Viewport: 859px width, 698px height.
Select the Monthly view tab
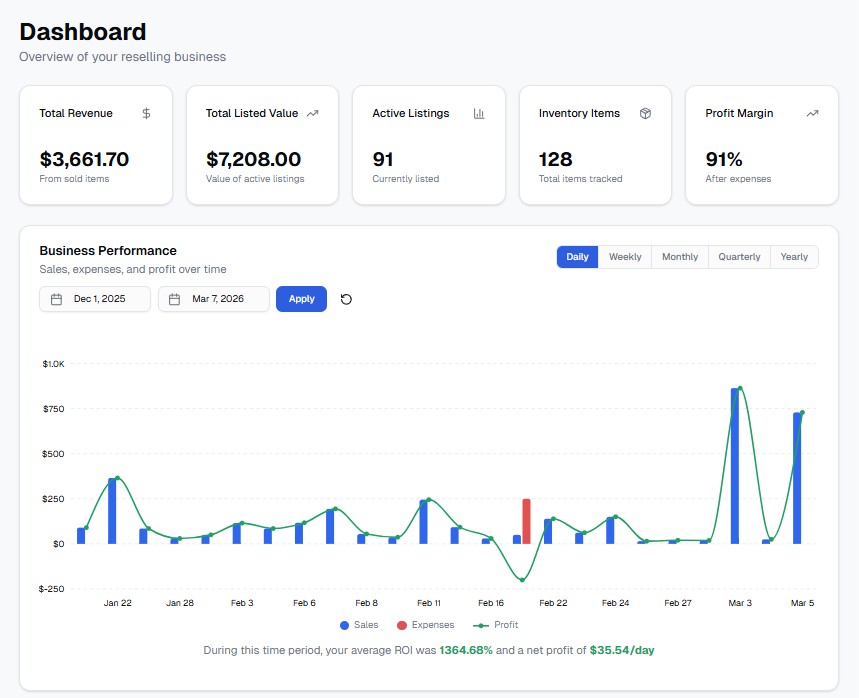coord(680,257)
